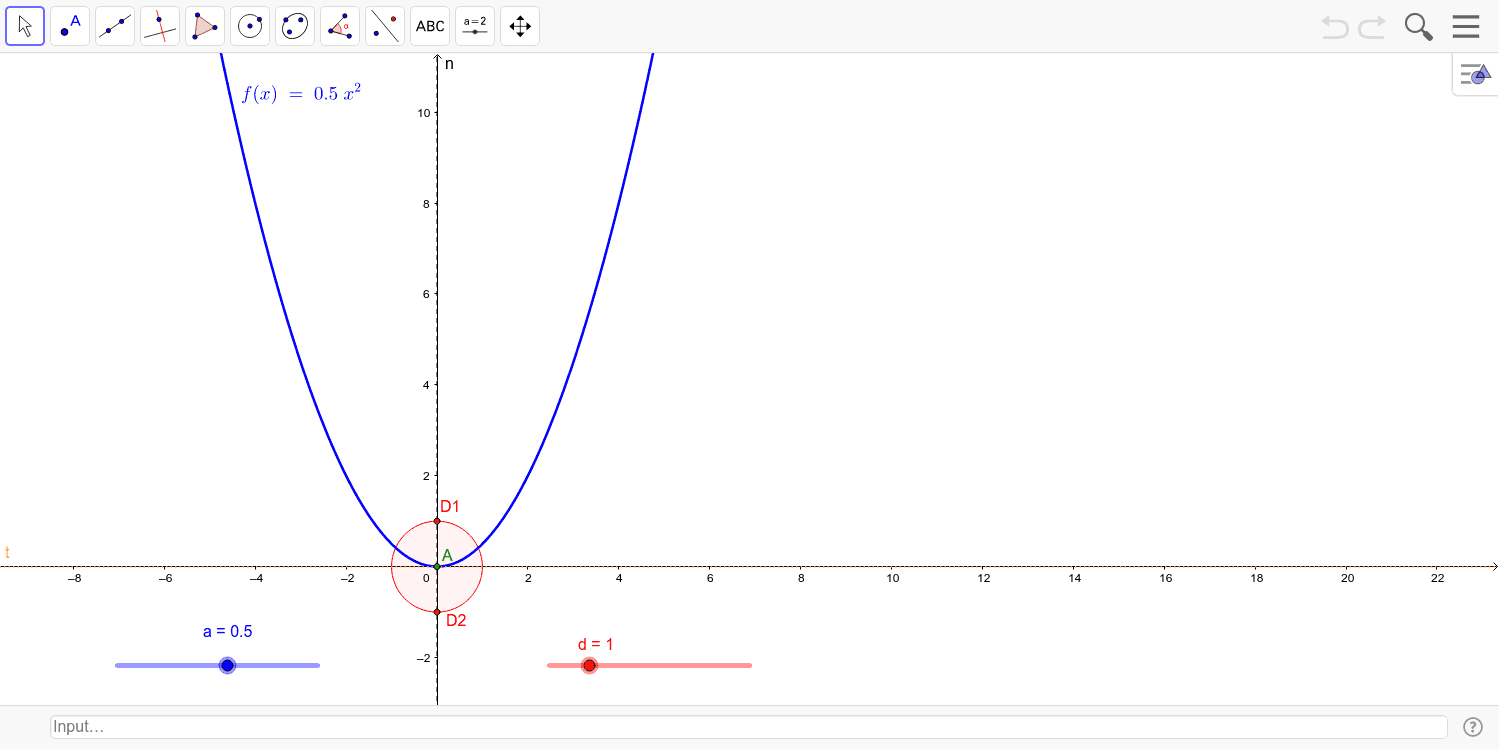
Task: Select the Point tool
Action: [x=70, y=26]
